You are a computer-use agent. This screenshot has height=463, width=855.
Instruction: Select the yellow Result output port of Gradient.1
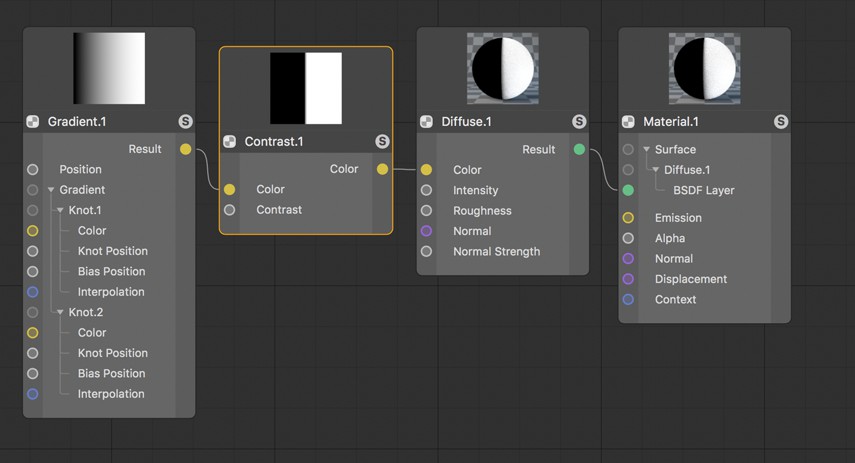(185, 149)
